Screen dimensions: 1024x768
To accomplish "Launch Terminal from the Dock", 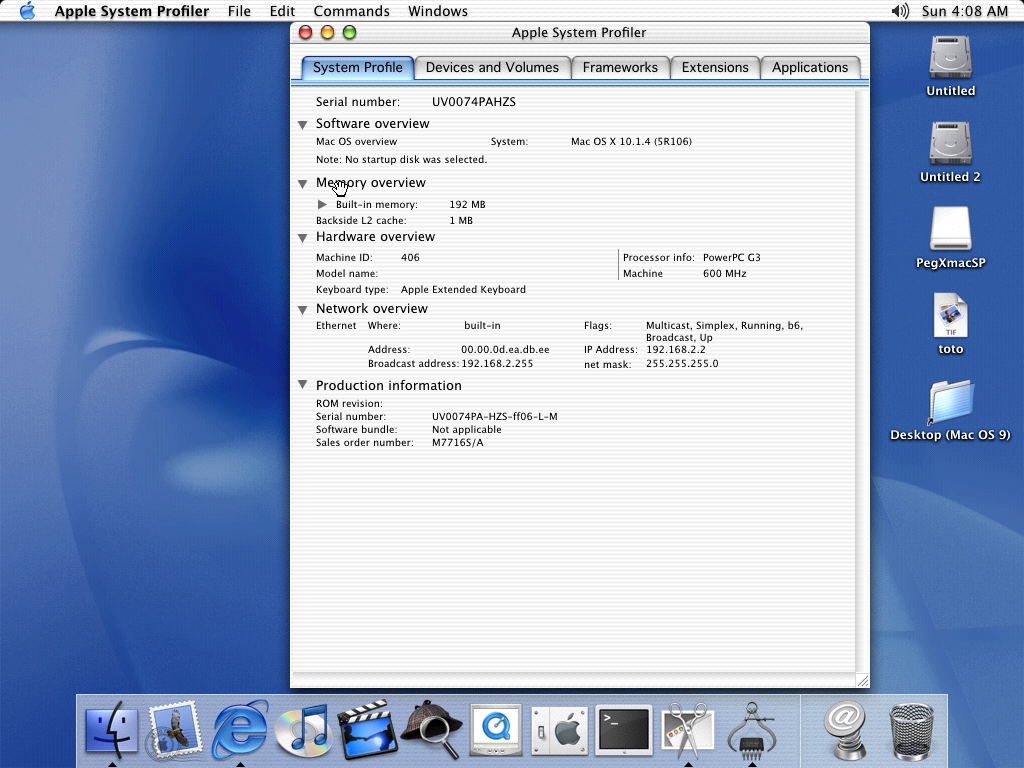I will point(624,730).
